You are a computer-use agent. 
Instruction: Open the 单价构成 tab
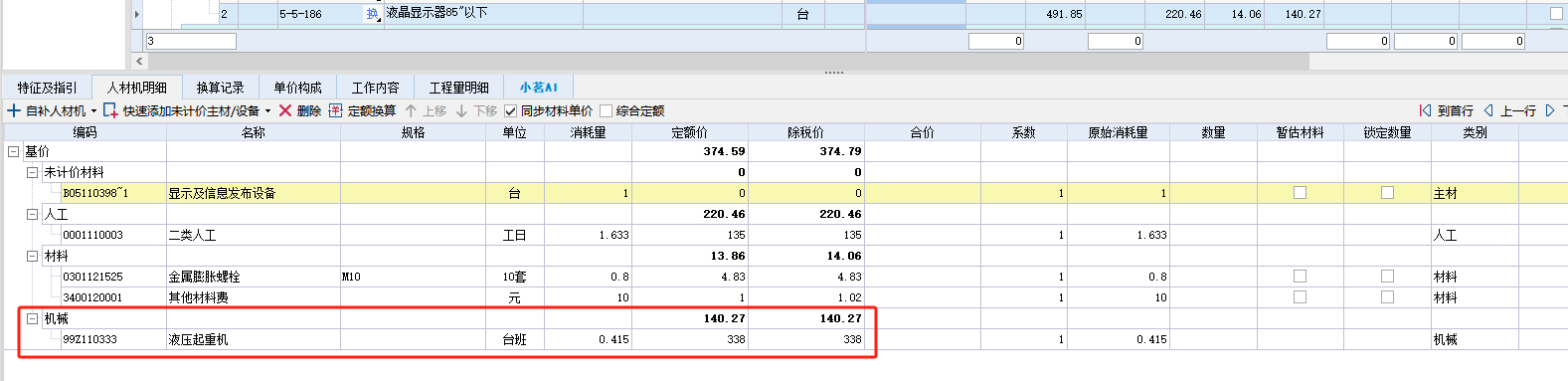pos(298,88)
